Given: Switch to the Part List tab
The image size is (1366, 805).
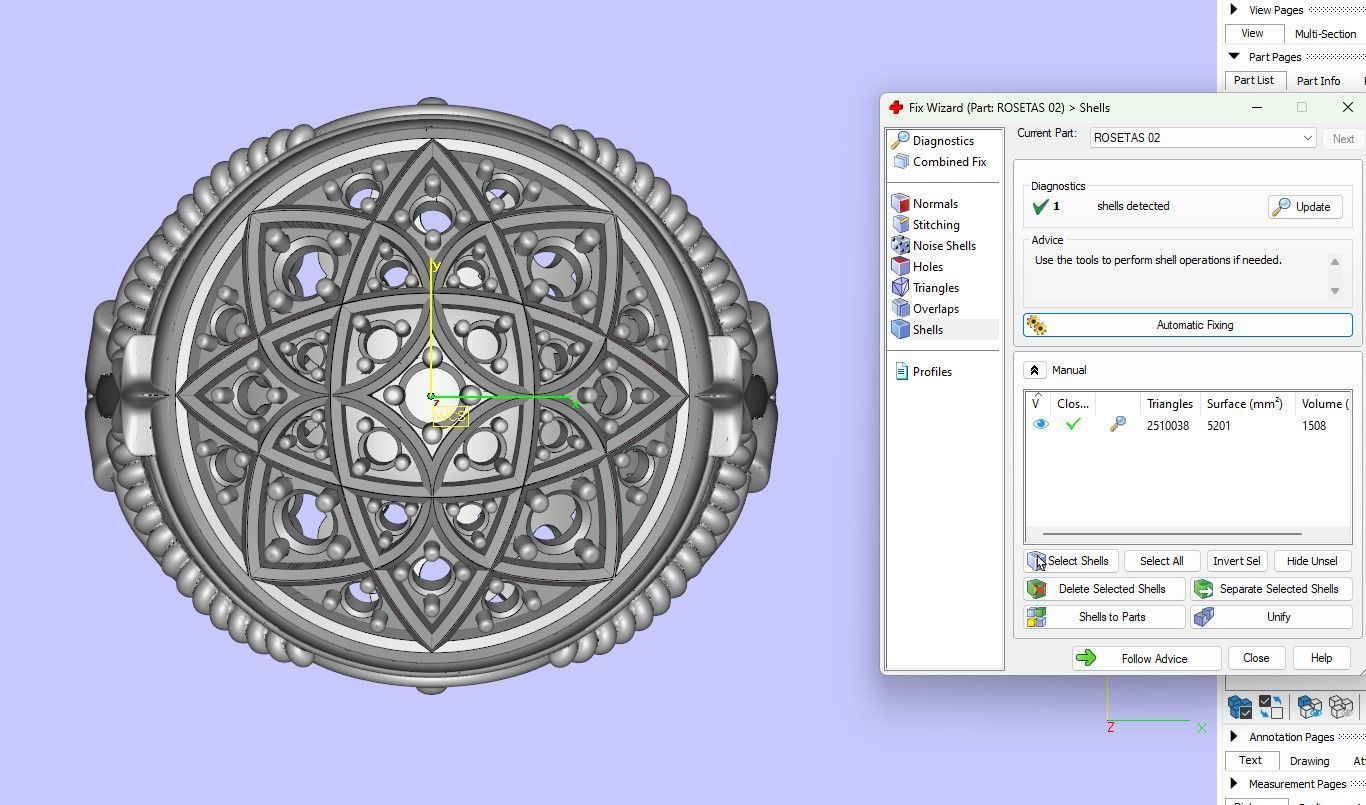Looking at the screenshot, I should pos(1254,80).
